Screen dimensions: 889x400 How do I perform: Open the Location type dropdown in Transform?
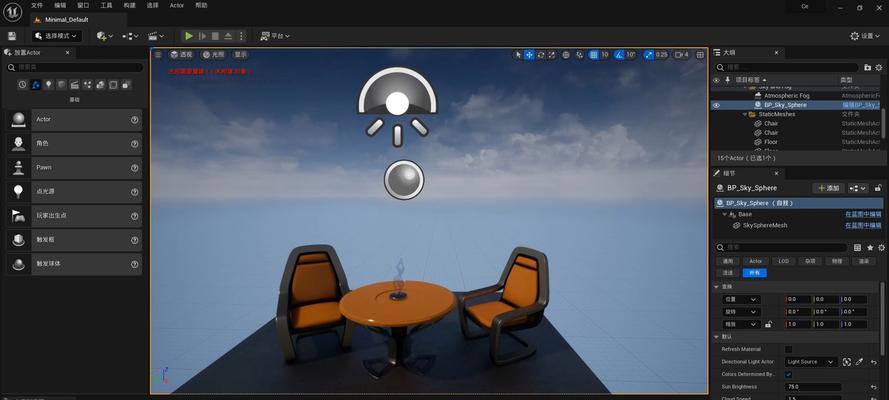tap(740, 299)
